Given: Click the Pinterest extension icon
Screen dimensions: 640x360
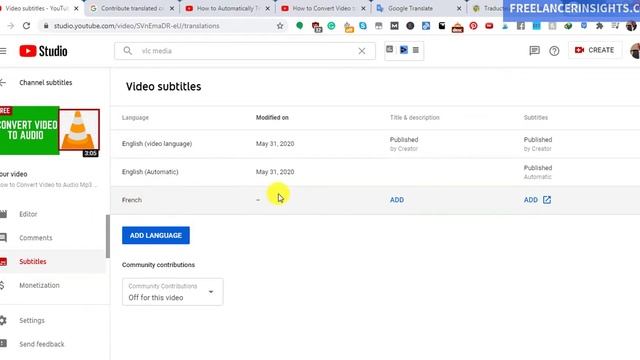Looking at the screenshot, I should 473,26.
